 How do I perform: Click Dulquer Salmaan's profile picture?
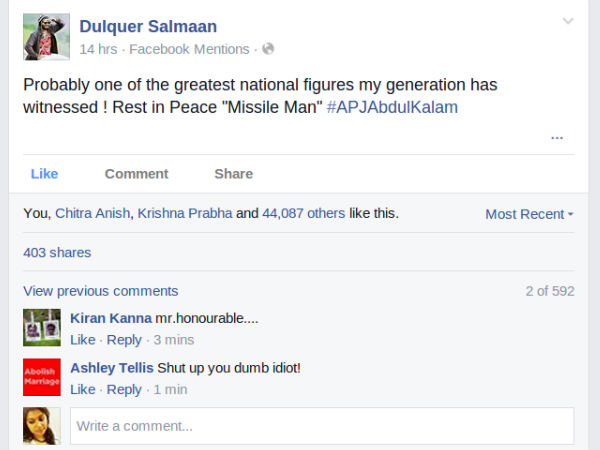point(46,37)
